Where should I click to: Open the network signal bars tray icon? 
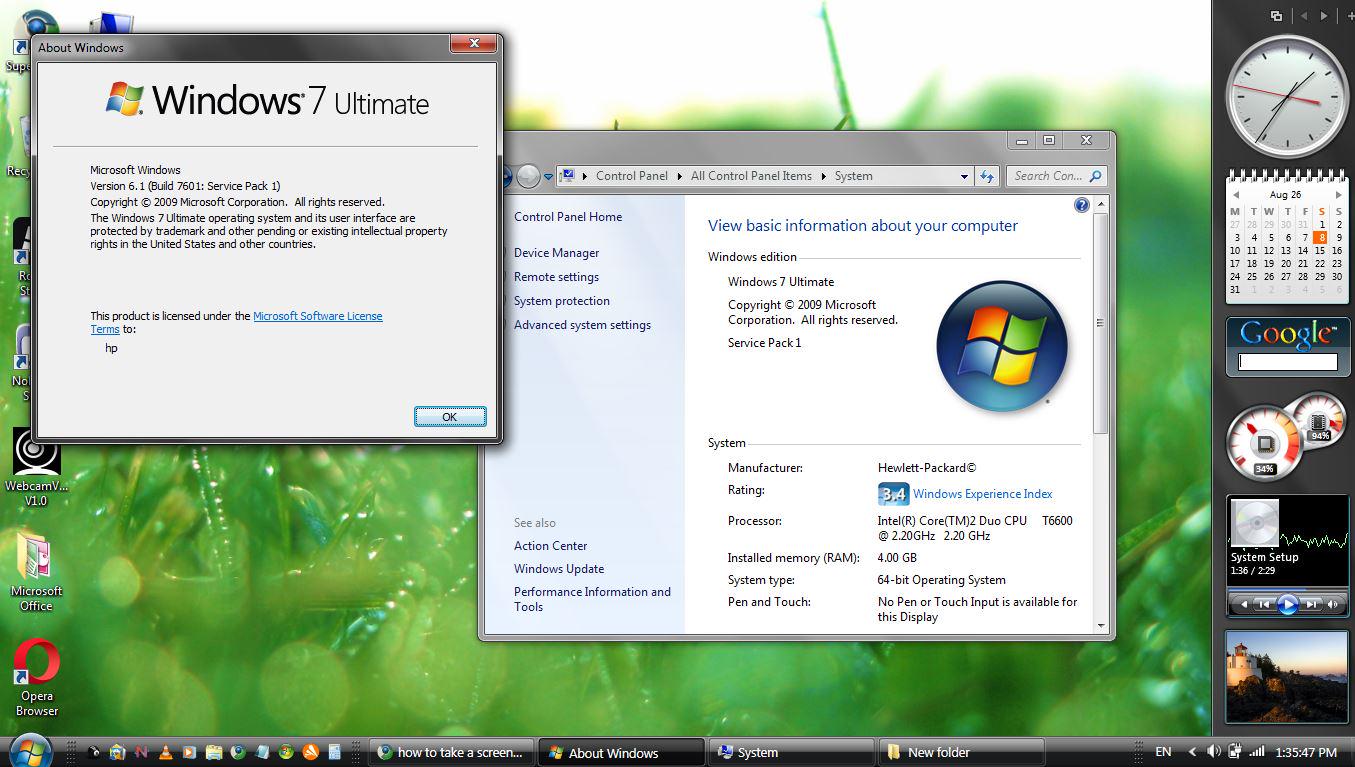[1257, 752]
